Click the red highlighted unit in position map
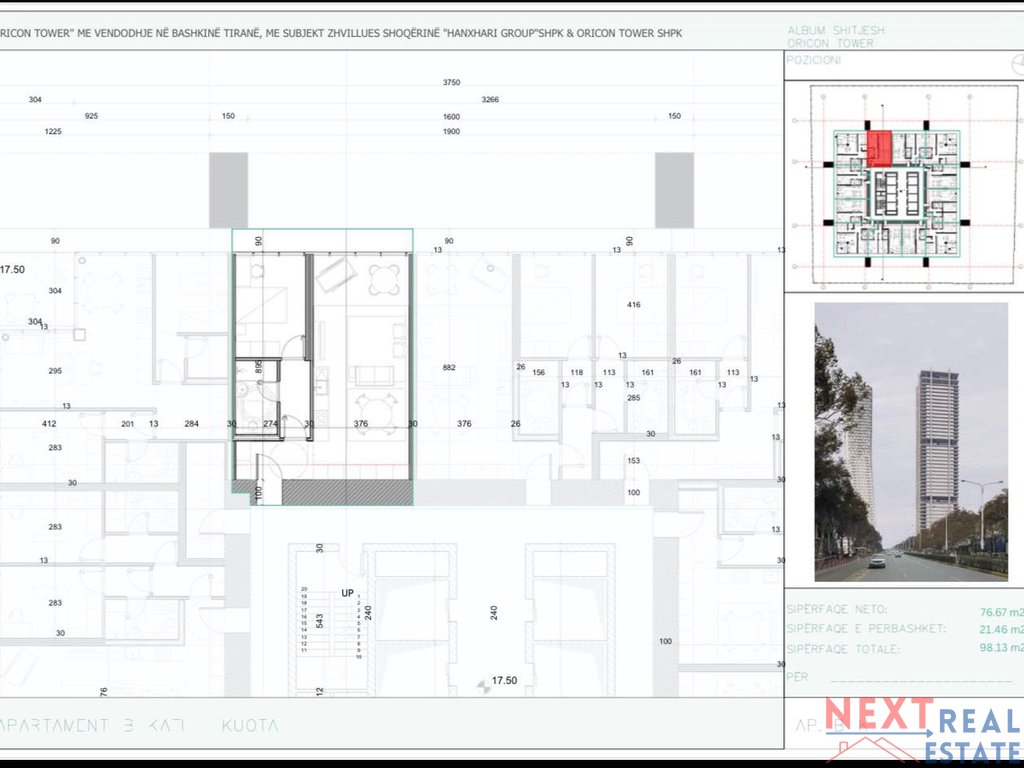 click(879, 148)
